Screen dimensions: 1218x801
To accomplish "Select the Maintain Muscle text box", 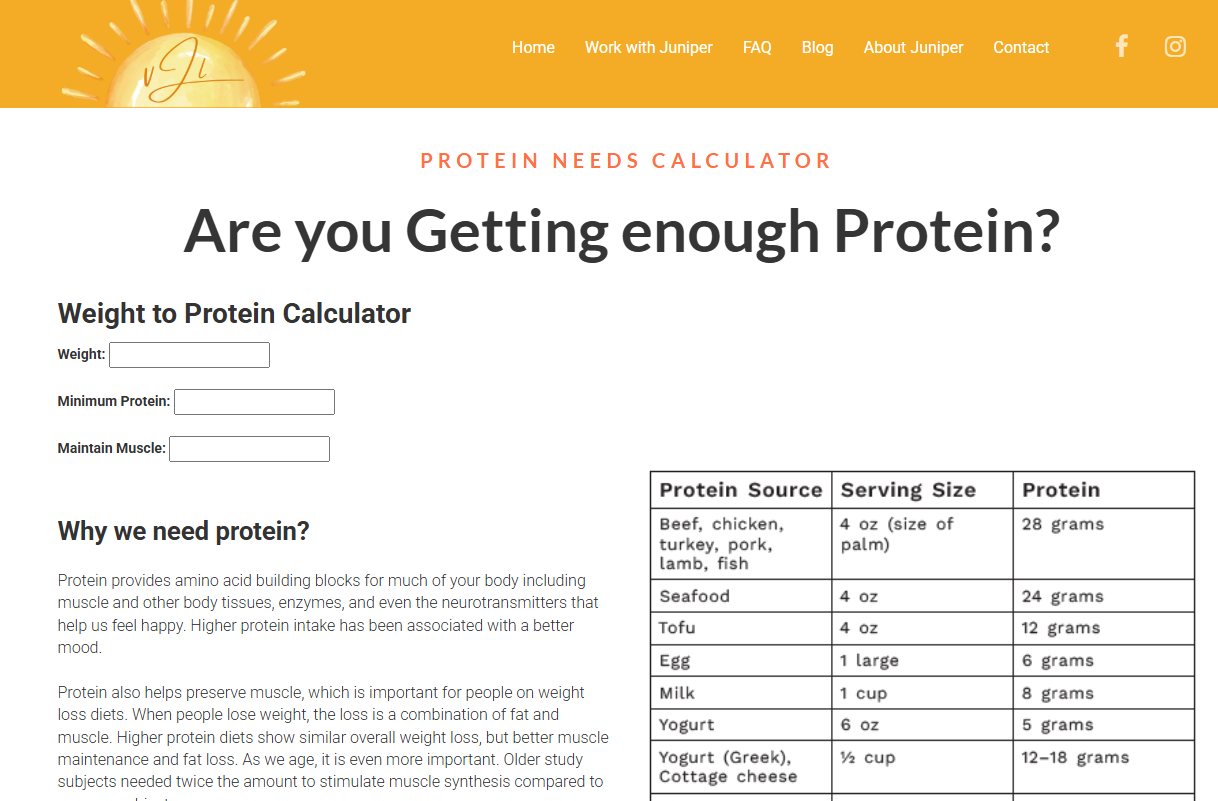I will click(x=249, y=449).
